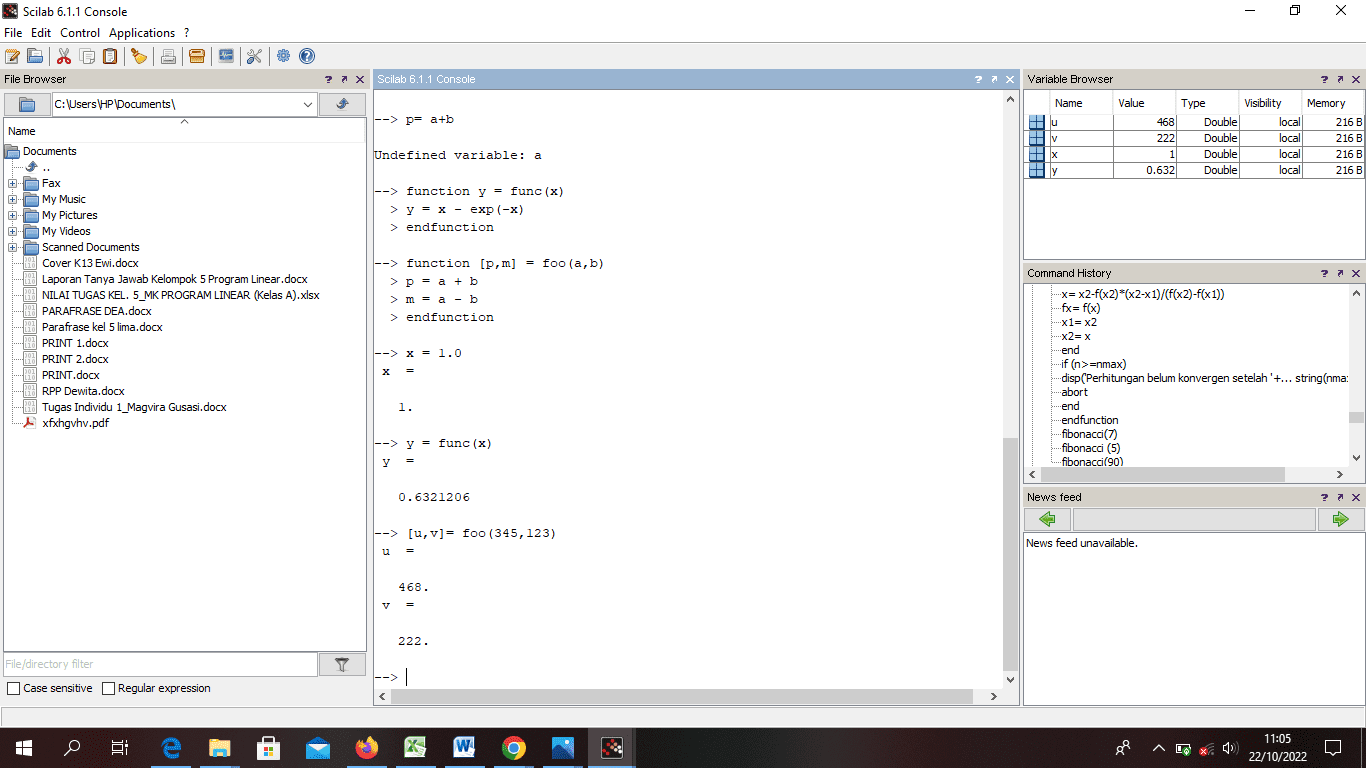This screenshot has width=1366, height=768.
Task: Go to parent directory arrow button
Action: pyautogui.click(x=342, y=104)
